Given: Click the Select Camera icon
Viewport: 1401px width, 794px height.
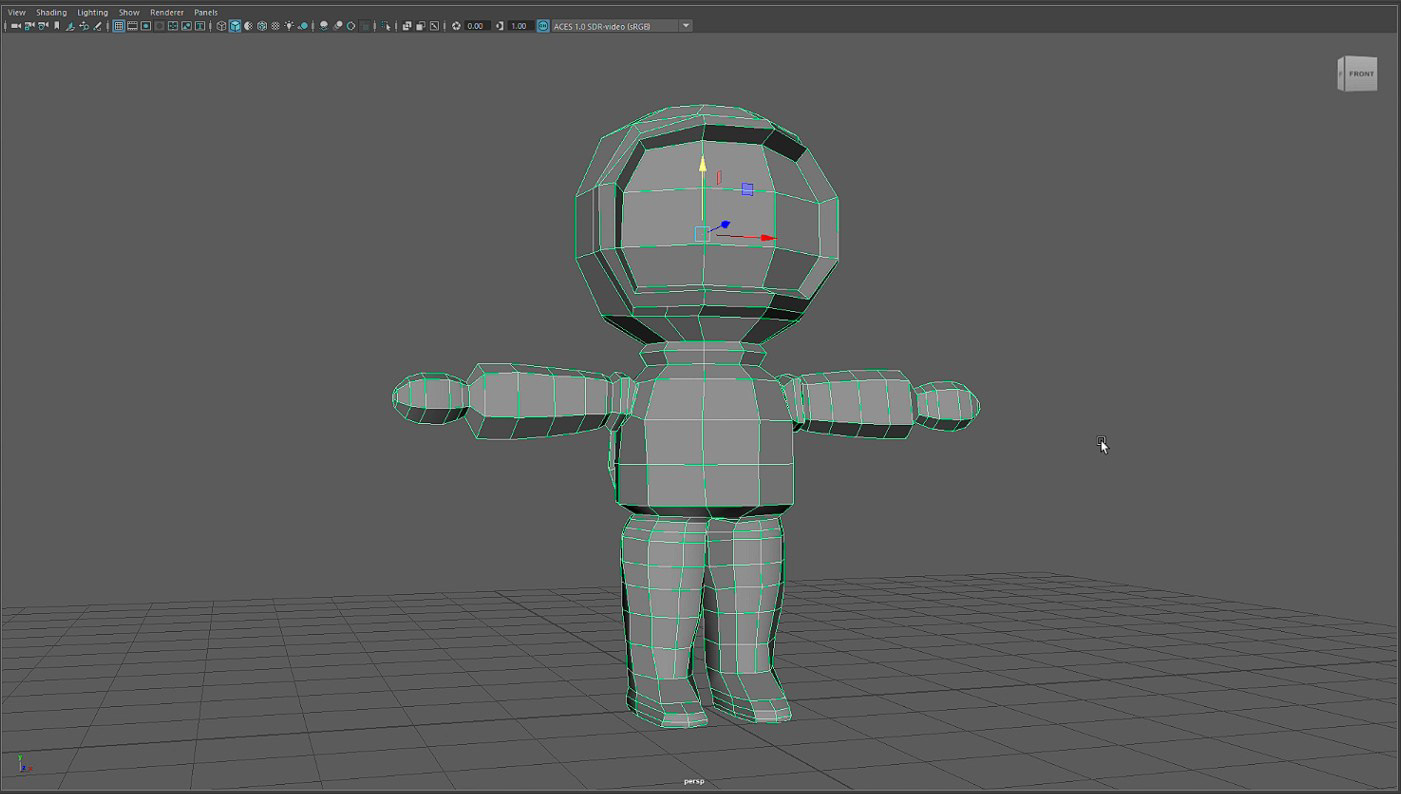Looking at the screenshot, I should (x=16, y=26).
